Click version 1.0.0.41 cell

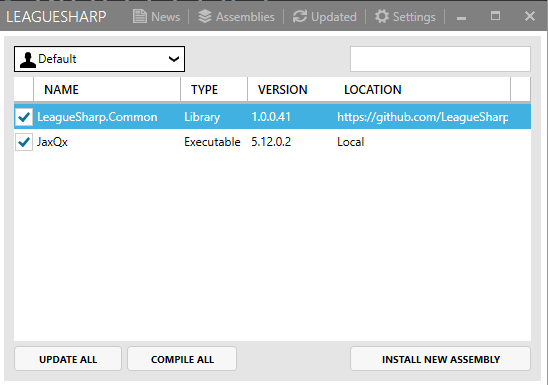click(x=271, y=117)
